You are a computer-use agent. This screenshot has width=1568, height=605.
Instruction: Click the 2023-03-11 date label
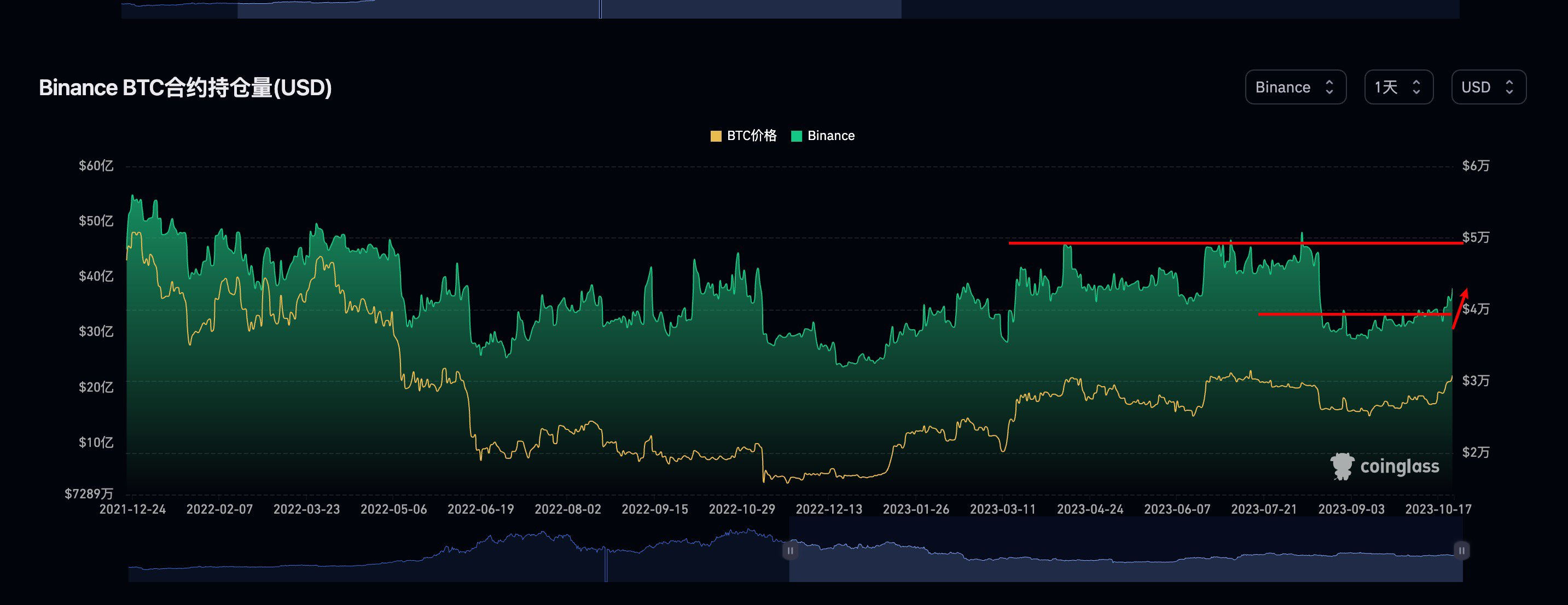click(x=1003, y=509)
